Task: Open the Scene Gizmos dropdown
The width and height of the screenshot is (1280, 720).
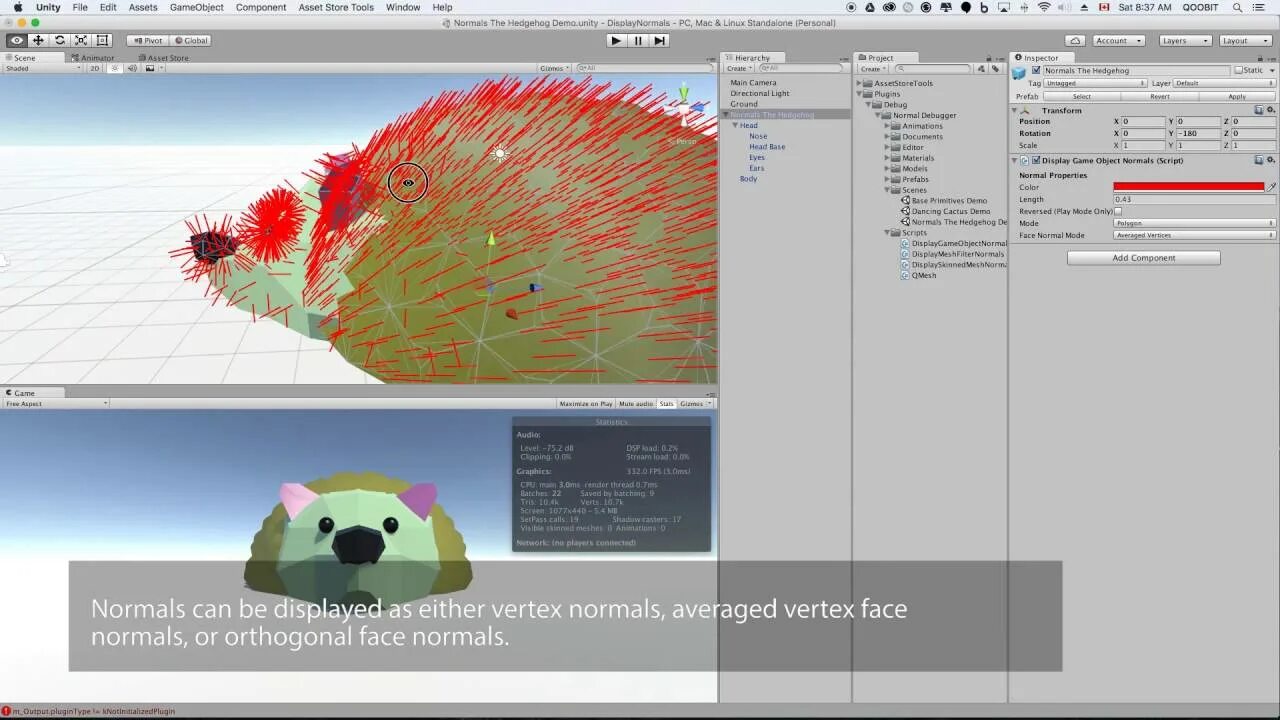Action: [x=554, y=68]
